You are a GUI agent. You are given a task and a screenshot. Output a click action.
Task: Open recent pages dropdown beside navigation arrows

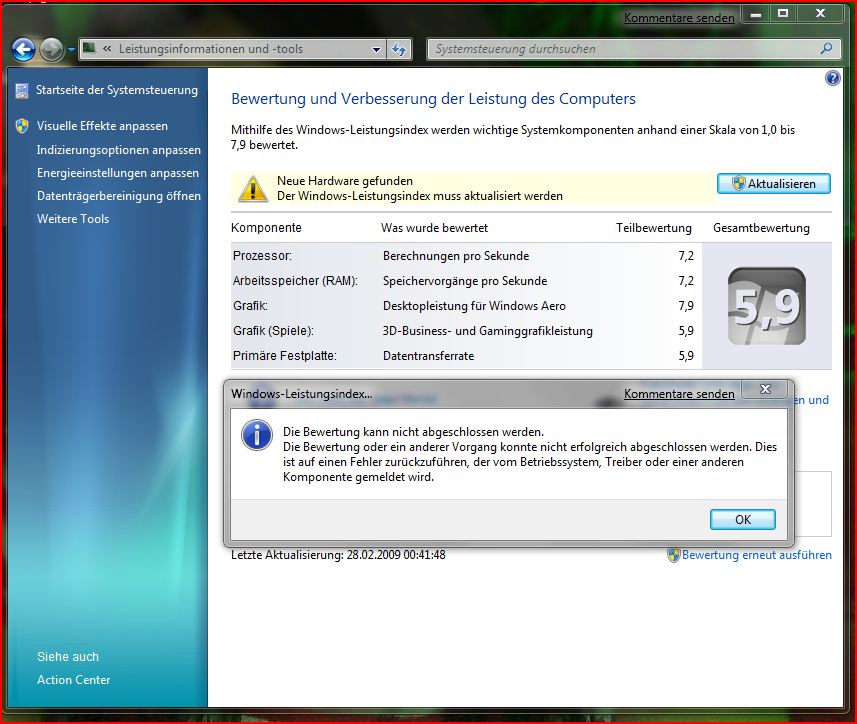pos(71,50)
